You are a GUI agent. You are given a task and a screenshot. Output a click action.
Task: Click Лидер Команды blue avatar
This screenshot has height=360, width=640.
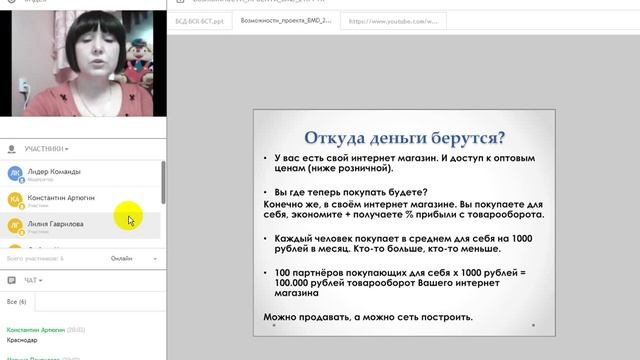pos(15,173)
